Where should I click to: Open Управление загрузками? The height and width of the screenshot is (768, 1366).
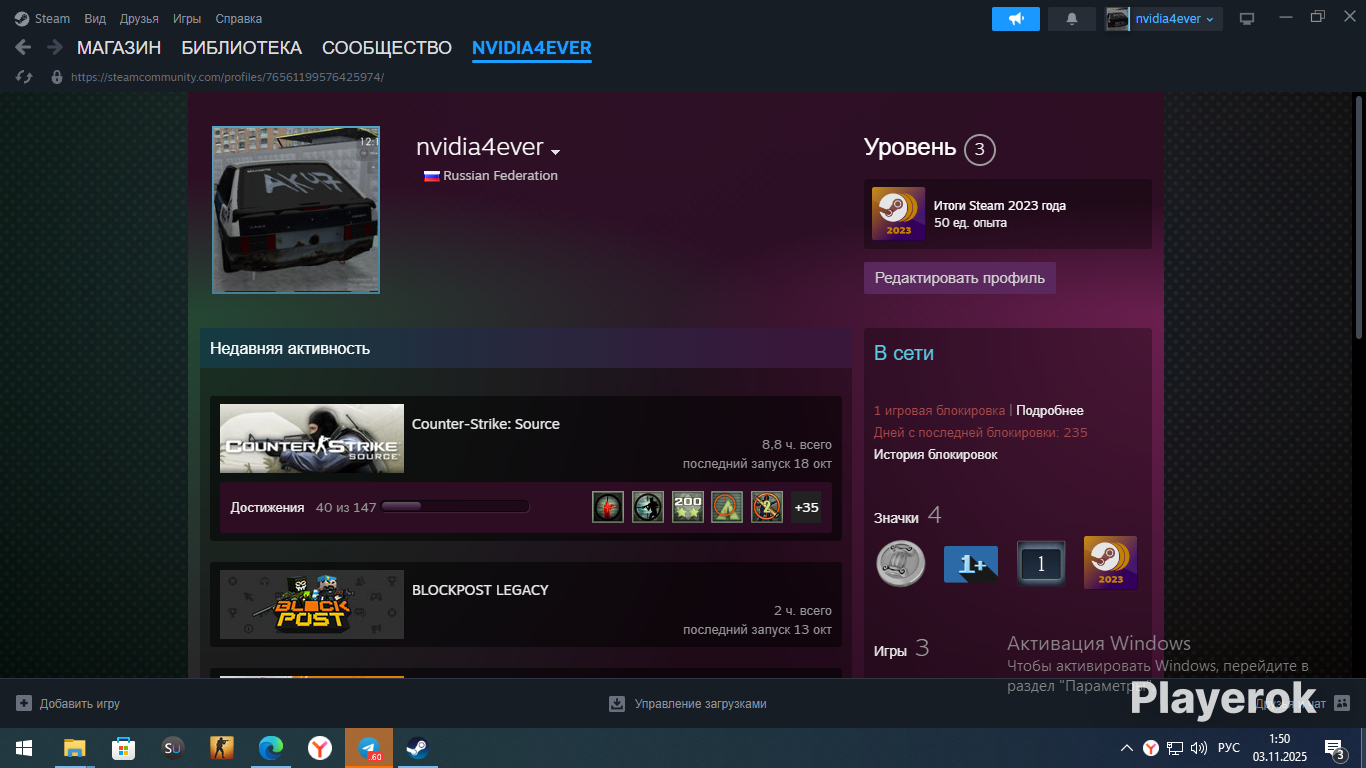pos(688,704)
